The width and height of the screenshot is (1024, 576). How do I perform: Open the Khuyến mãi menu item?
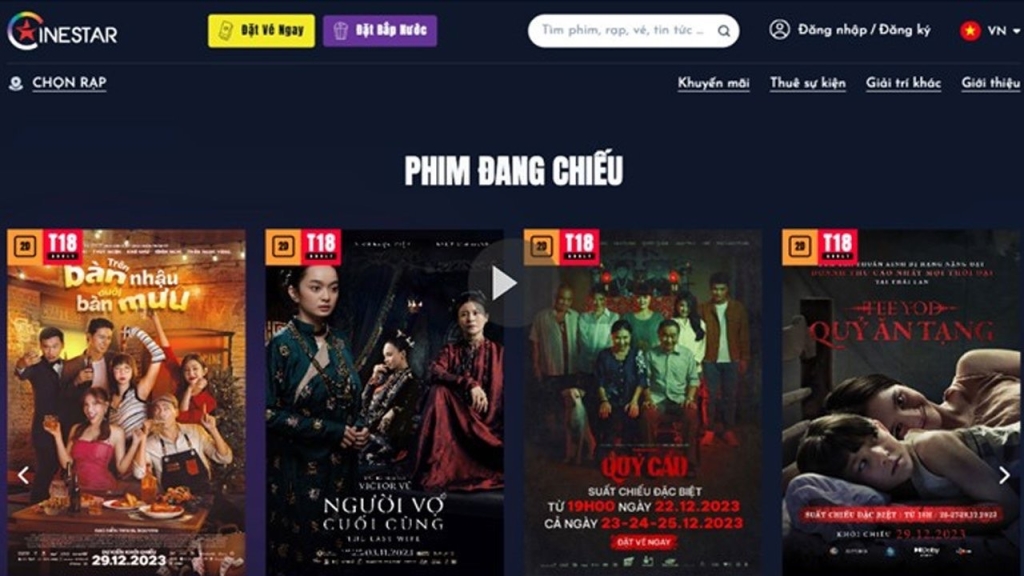coord(713,83)
